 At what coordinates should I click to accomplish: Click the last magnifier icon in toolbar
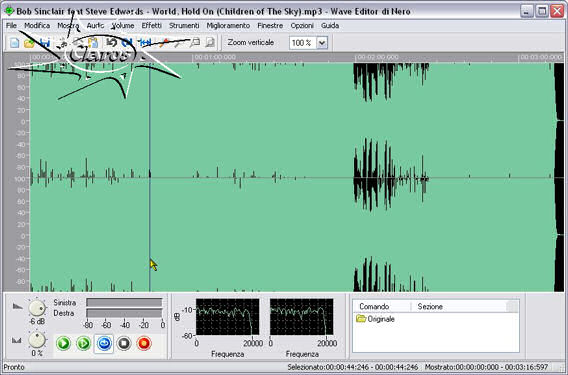[209, 43]
